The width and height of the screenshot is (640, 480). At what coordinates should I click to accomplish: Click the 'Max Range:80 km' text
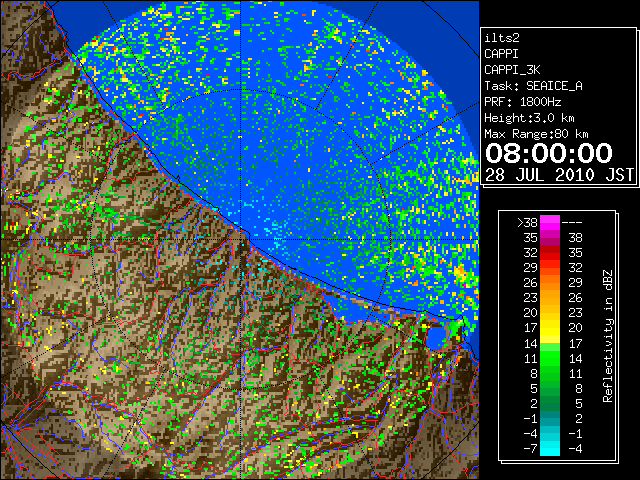(536, 134)
